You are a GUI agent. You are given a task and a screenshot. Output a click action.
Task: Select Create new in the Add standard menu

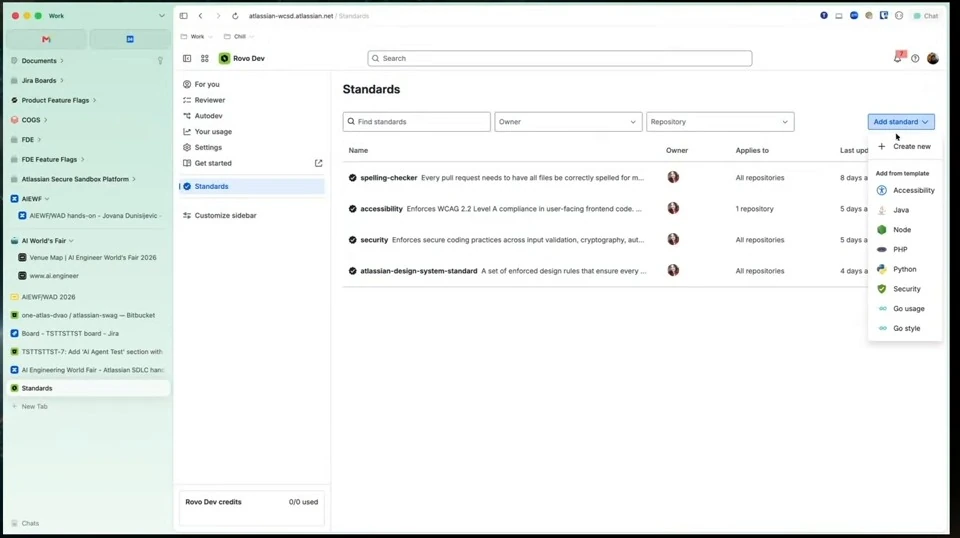coord(906,146)
